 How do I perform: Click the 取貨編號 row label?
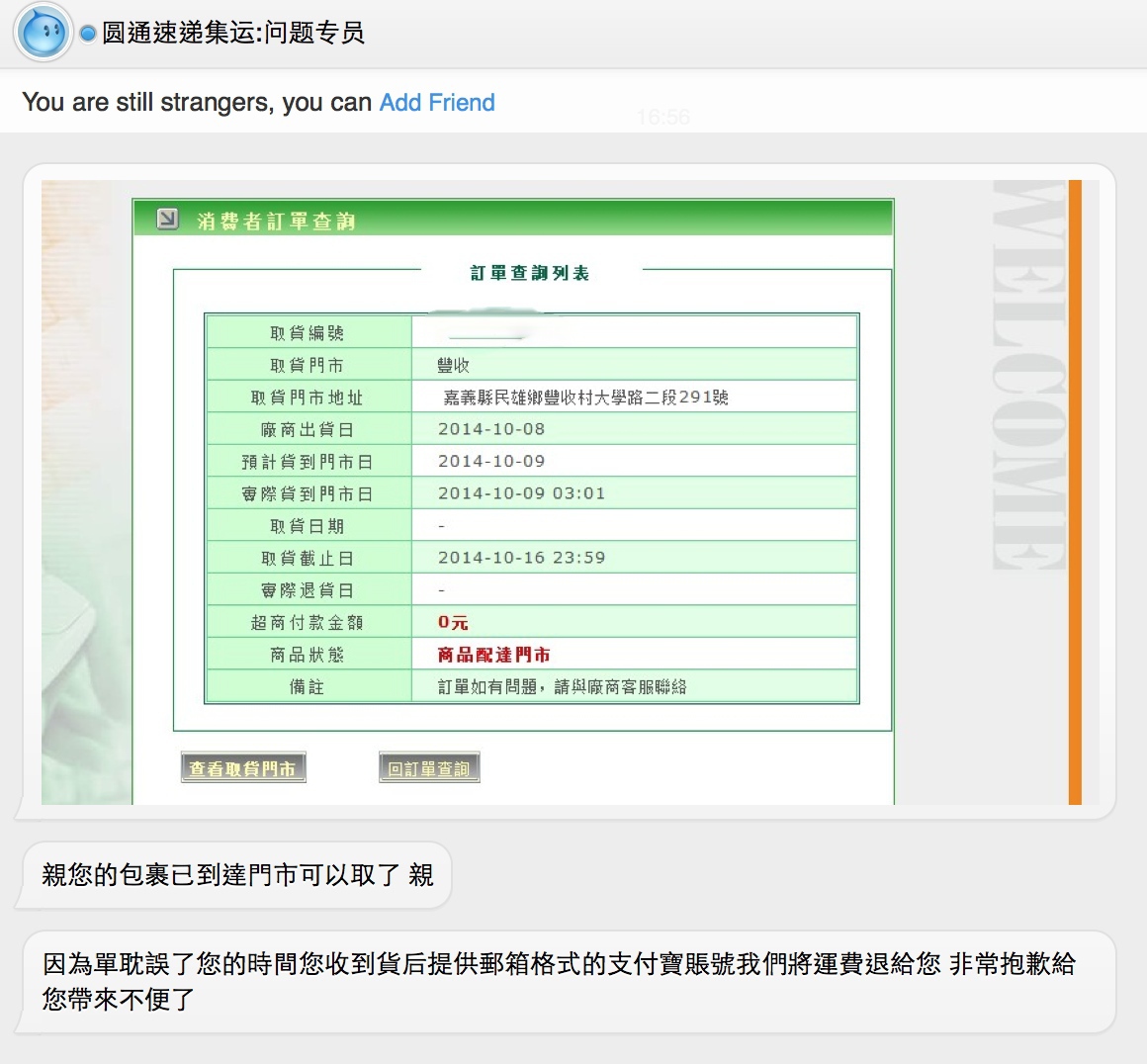(x=308, y=333)
